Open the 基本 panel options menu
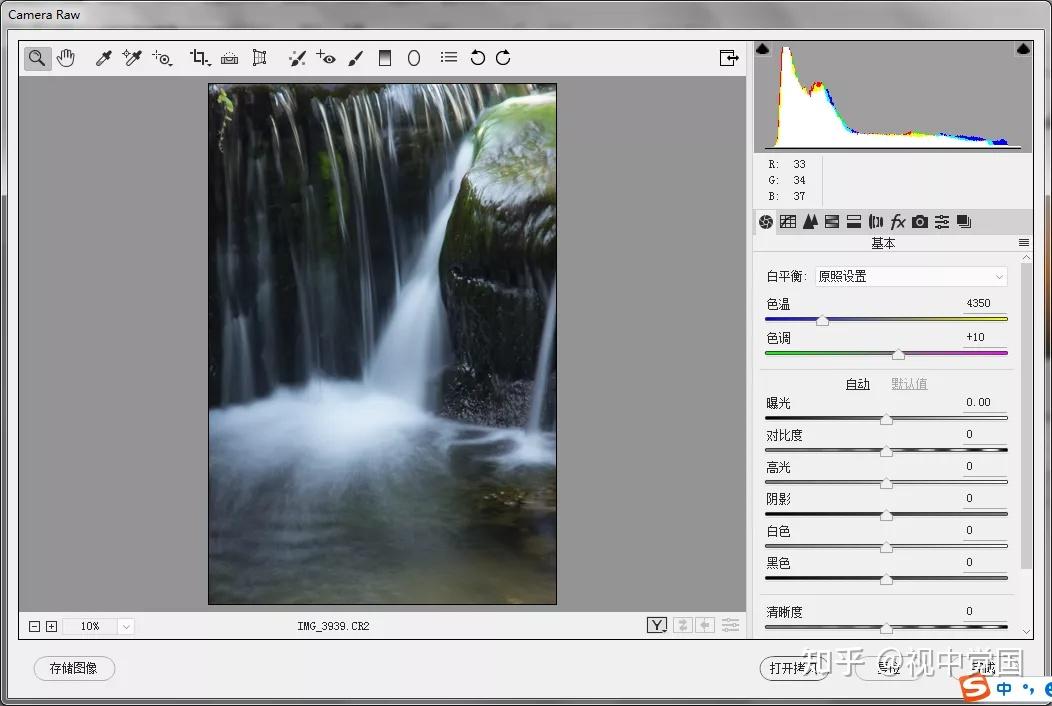This screenshot has height=706, width=1052. [x=1024, y=243]
